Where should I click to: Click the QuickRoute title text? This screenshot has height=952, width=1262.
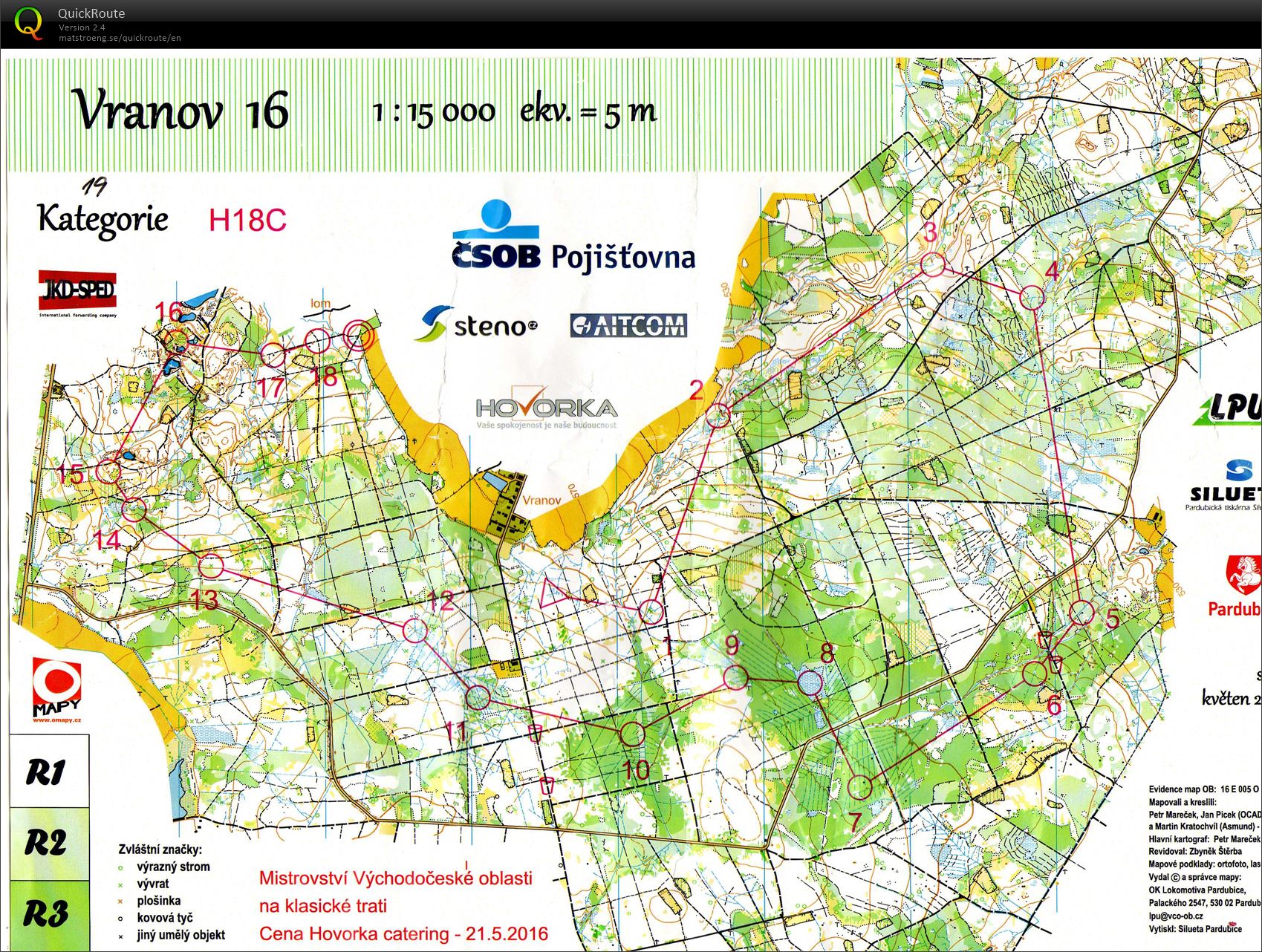(x=91, y=13)
